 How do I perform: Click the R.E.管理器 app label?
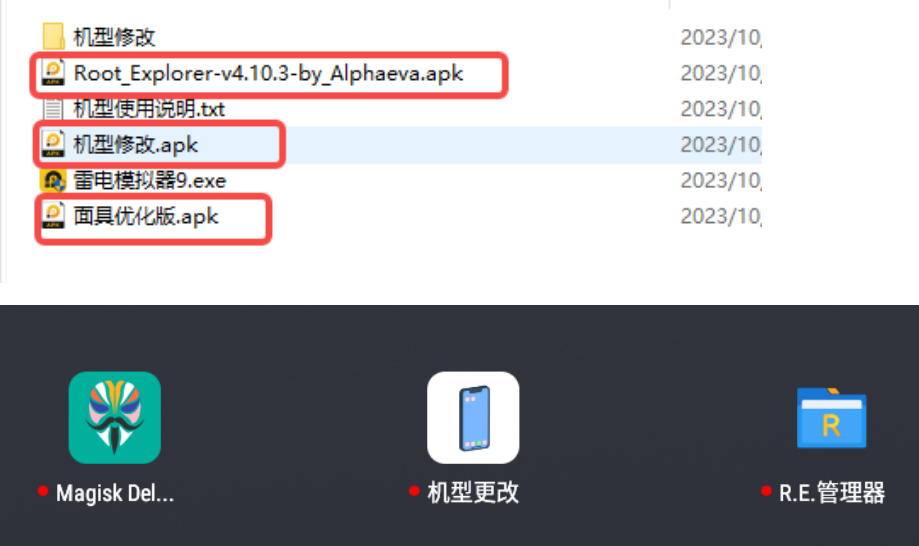pyautogui.click(x=832, y=493)
